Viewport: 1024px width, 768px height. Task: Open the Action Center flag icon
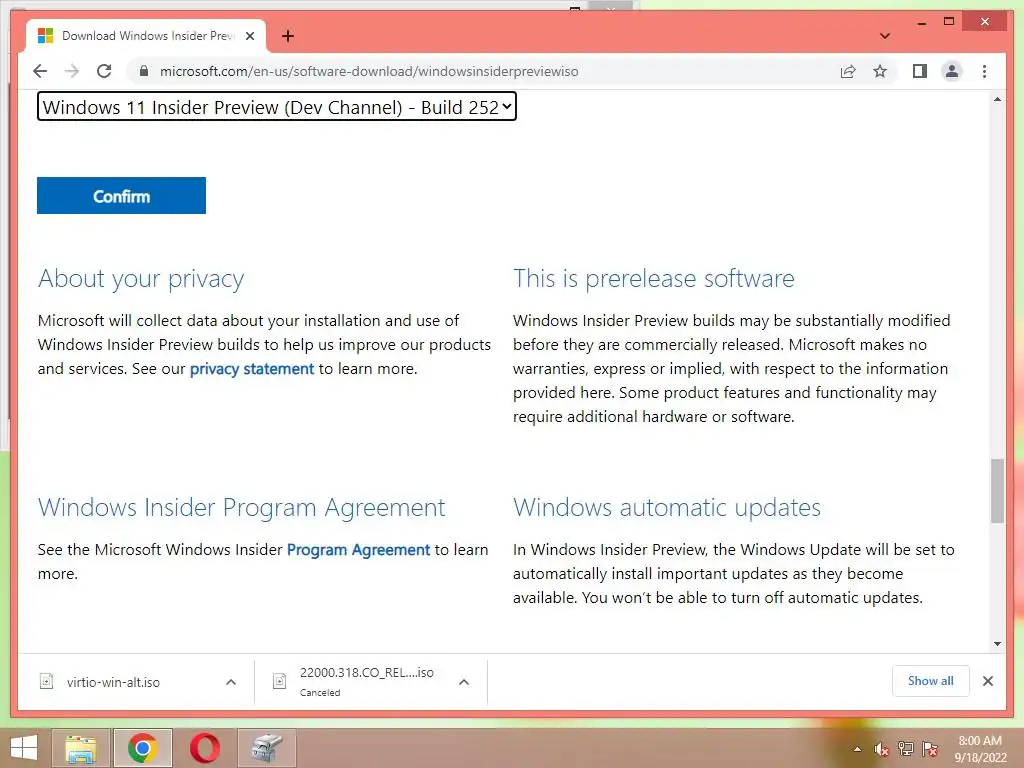point(930,749)
